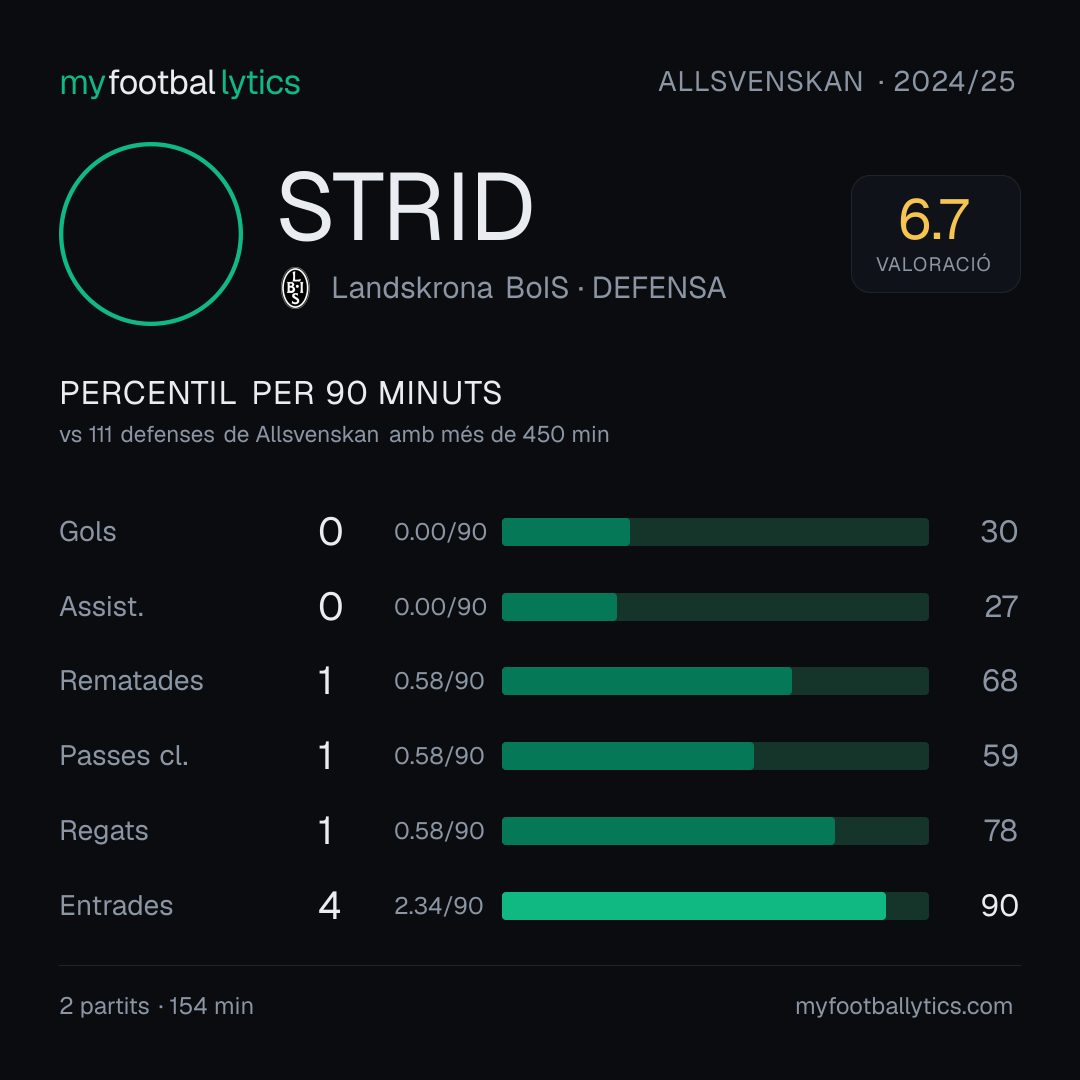
Task: Click the Passes cl. percentile bar
Action: click(715, 756)
